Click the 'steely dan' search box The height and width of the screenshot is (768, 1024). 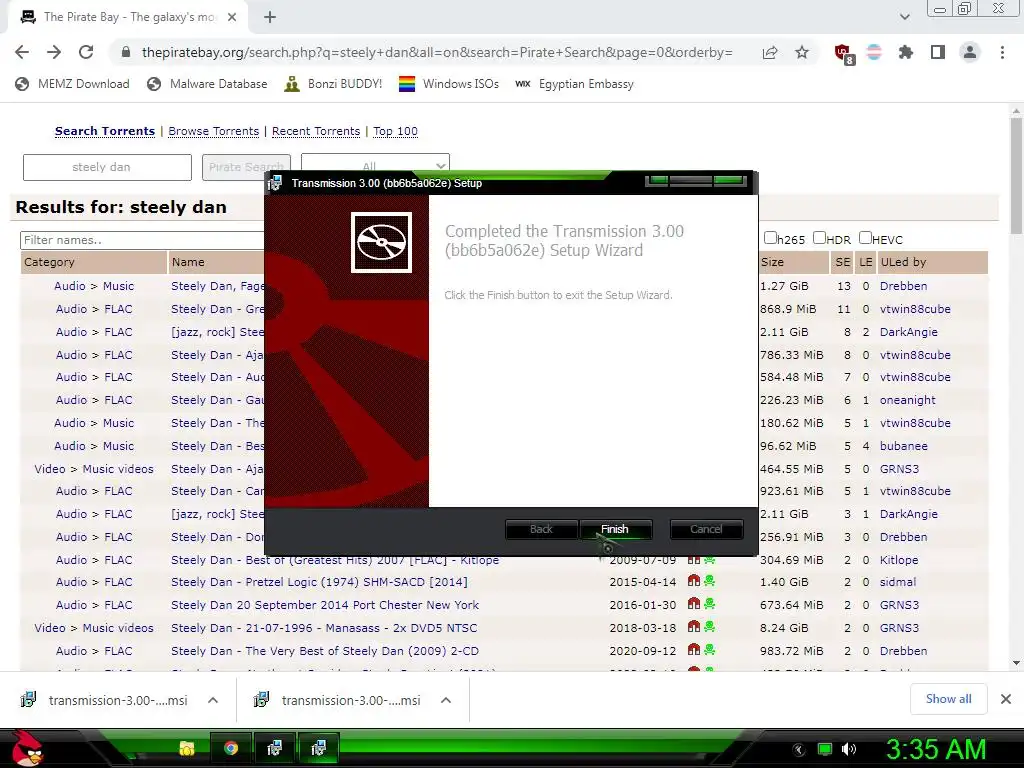coord(107,167)
